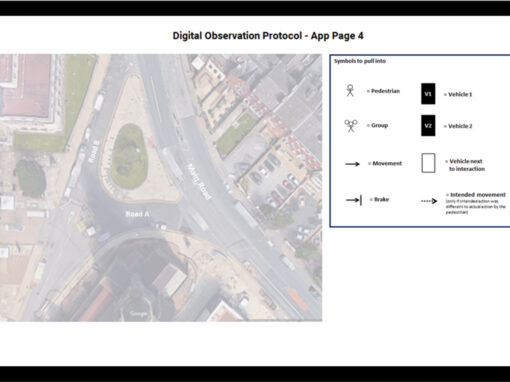Pick the Brake arrow with bar symbol
This screenshot has width=510, height=382.
click(354, 200)
